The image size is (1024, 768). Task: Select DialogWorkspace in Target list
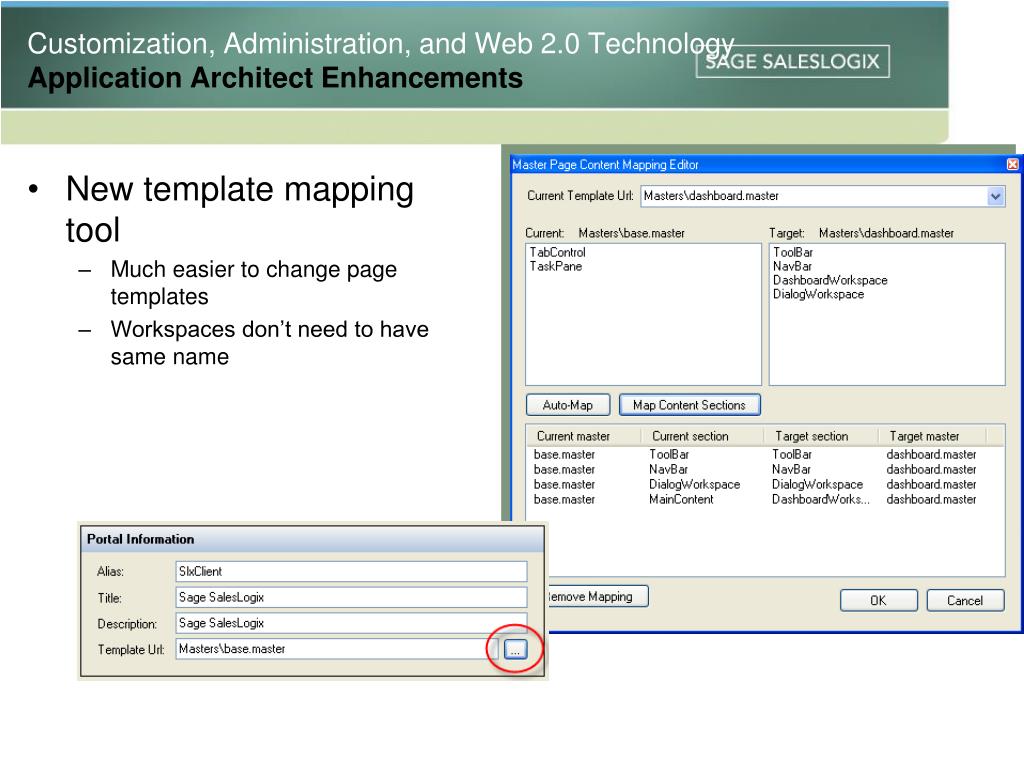click(818, 295)
